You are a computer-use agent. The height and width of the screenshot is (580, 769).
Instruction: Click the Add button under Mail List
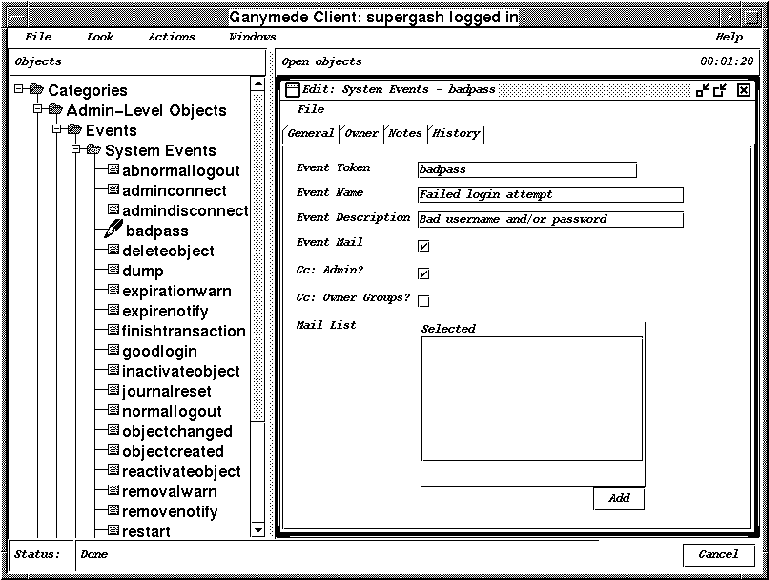point(618,498)
